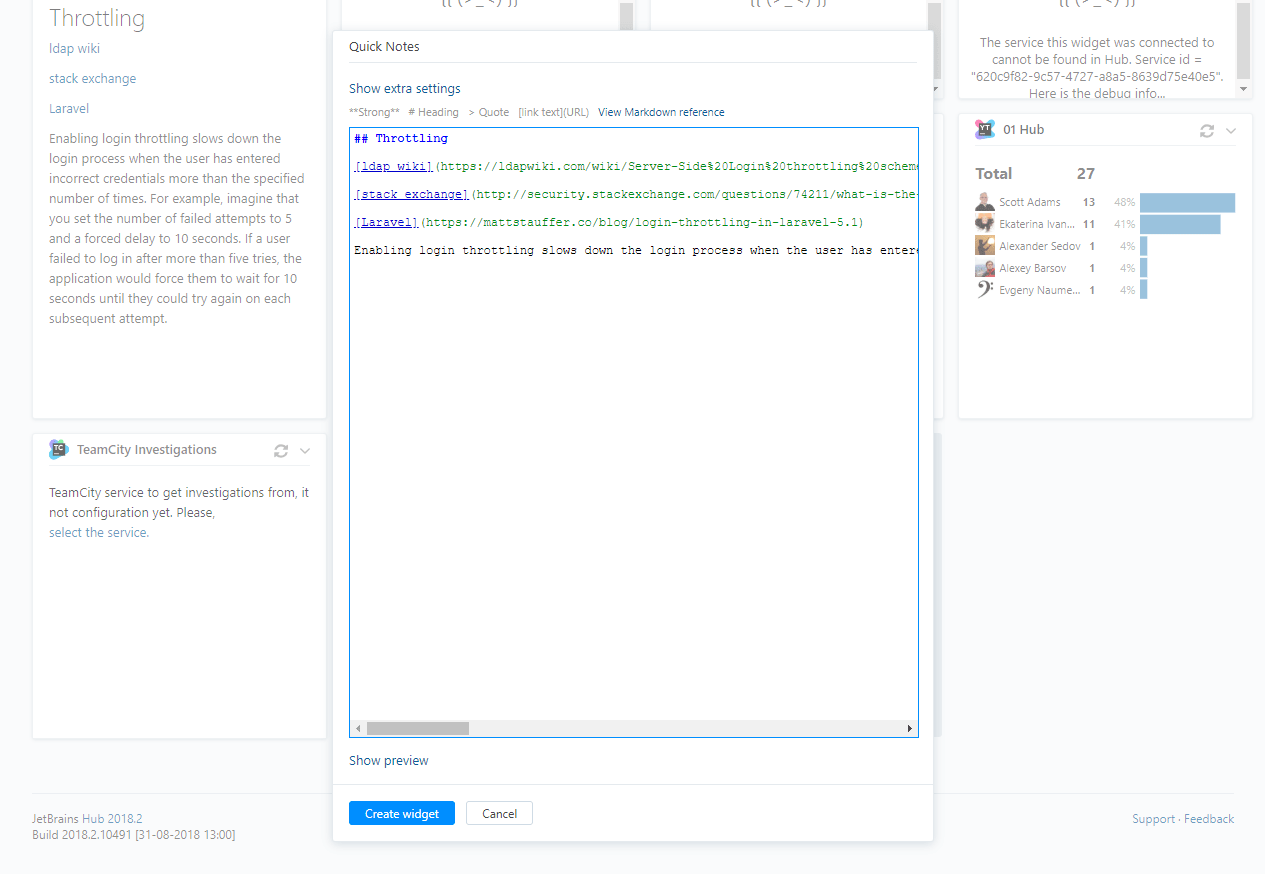
Task: Collapse the TeamCity Investigations widget
Action: 305,450
